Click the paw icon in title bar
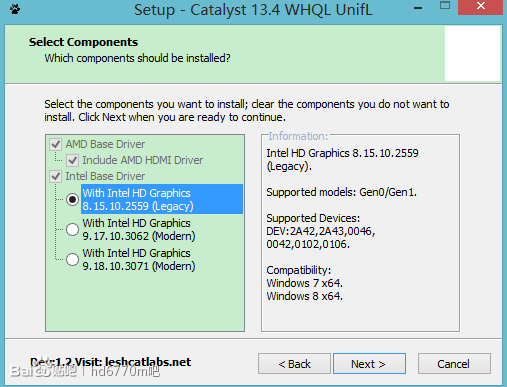 (15, 9)
